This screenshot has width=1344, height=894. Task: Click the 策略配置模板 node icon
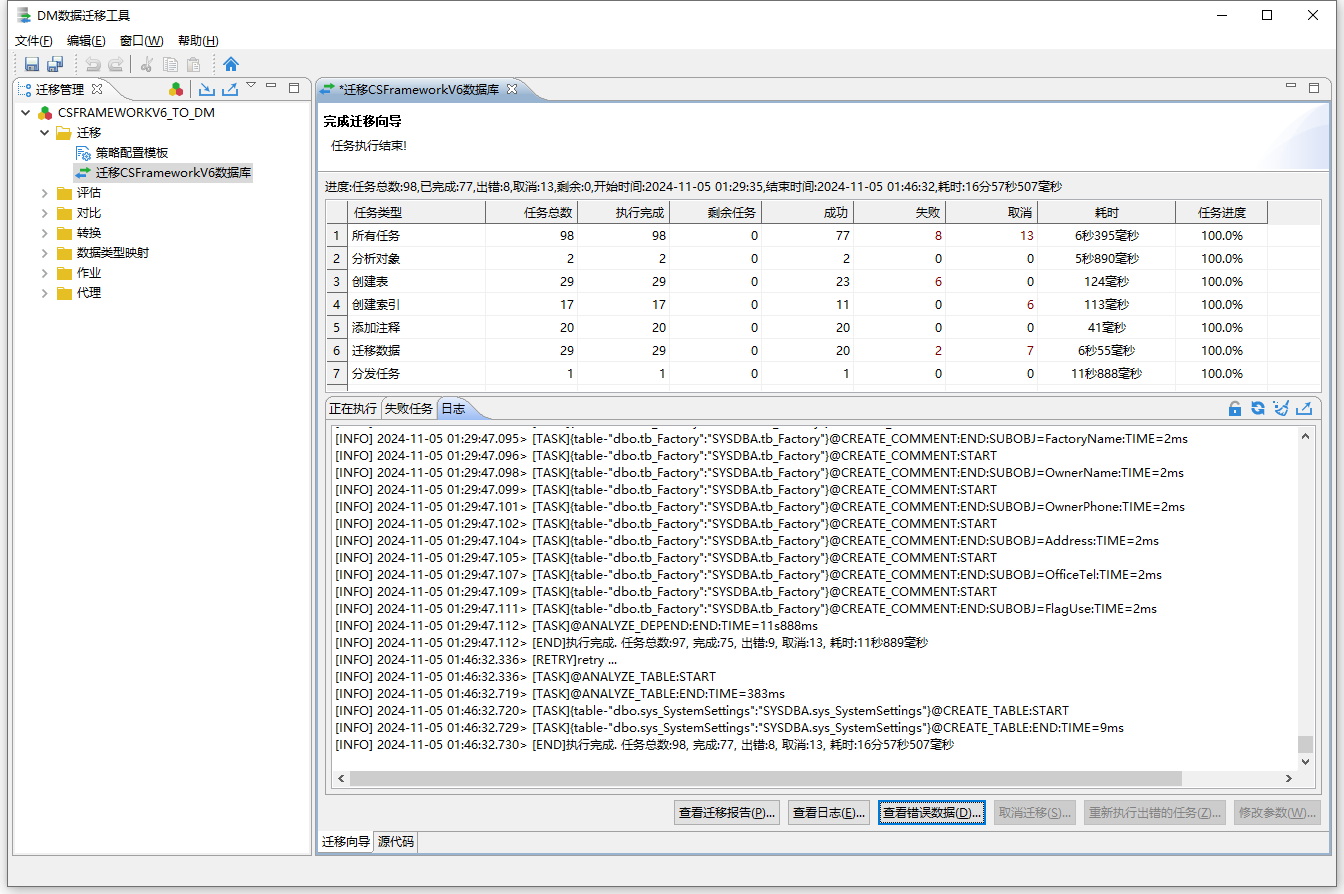tap(84, 153)
